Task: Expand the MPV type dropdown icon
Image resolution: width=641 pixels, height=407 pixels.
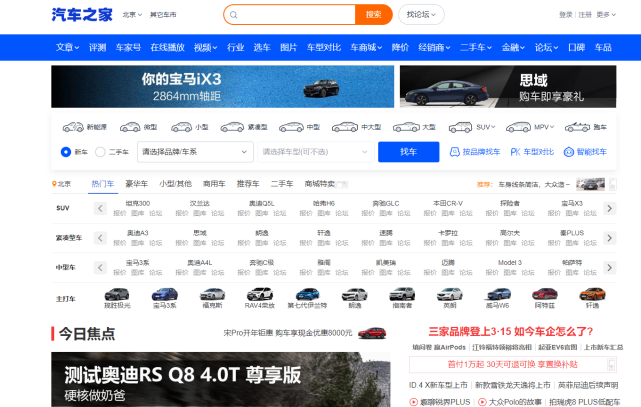Action: [552, 127]
